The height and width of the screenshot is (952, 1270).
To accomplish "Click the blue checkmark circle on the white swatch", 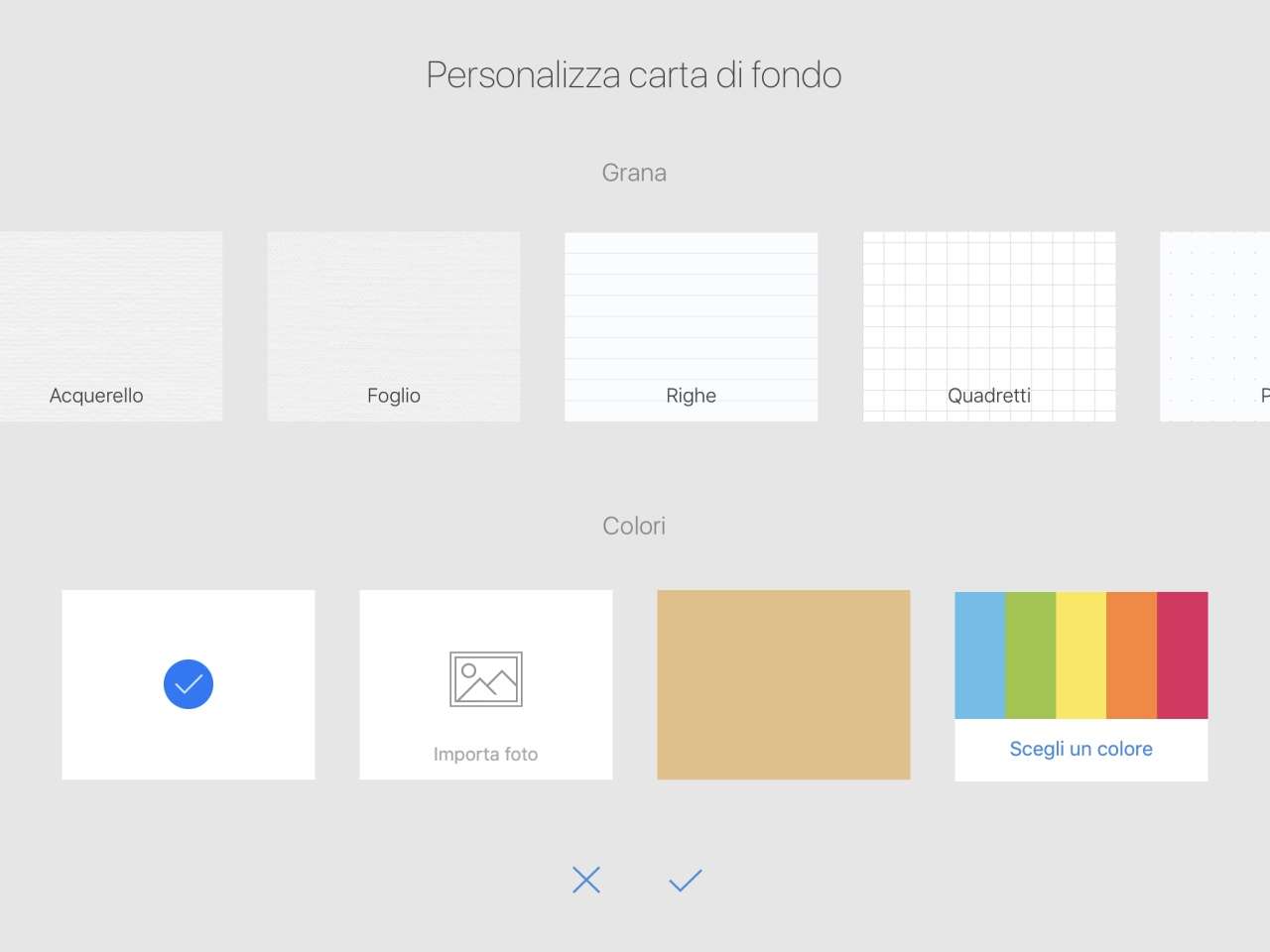I will click(x=189, y=684).
